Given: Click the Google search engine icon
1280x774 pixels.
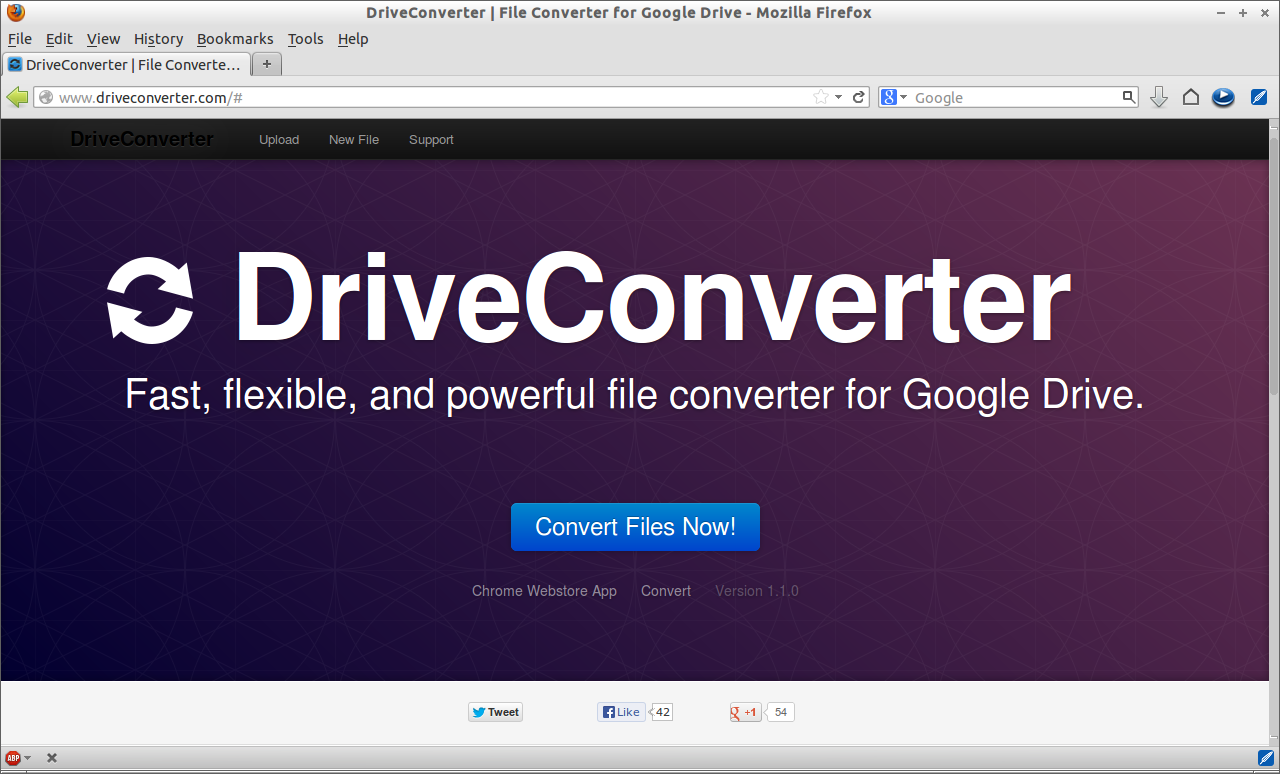Looking at the screenshot, I should coord(888,97).
